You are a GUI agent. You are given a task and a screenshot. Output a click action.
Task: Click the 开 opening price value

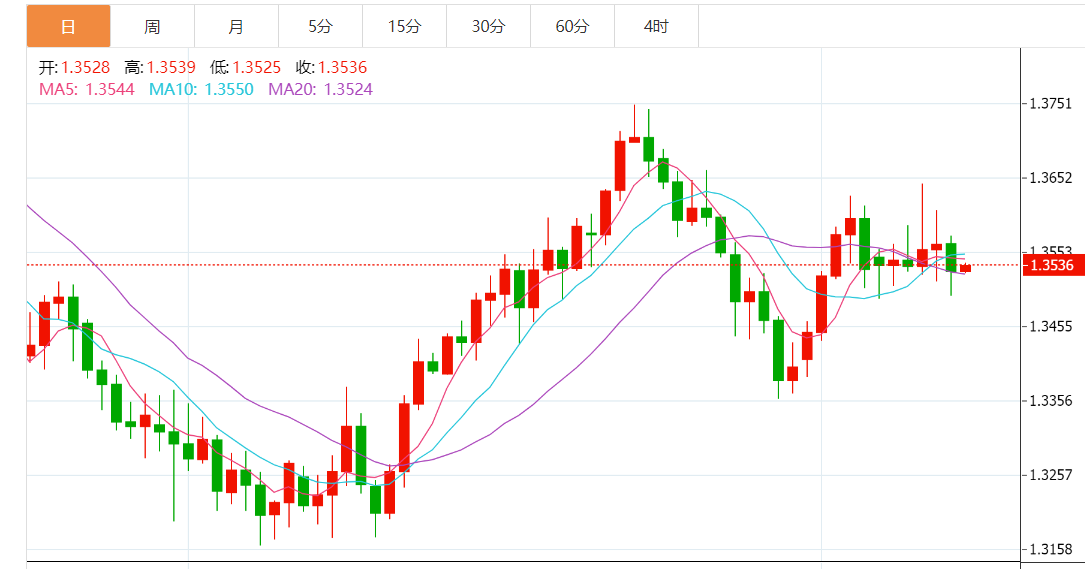click(85, 68)
